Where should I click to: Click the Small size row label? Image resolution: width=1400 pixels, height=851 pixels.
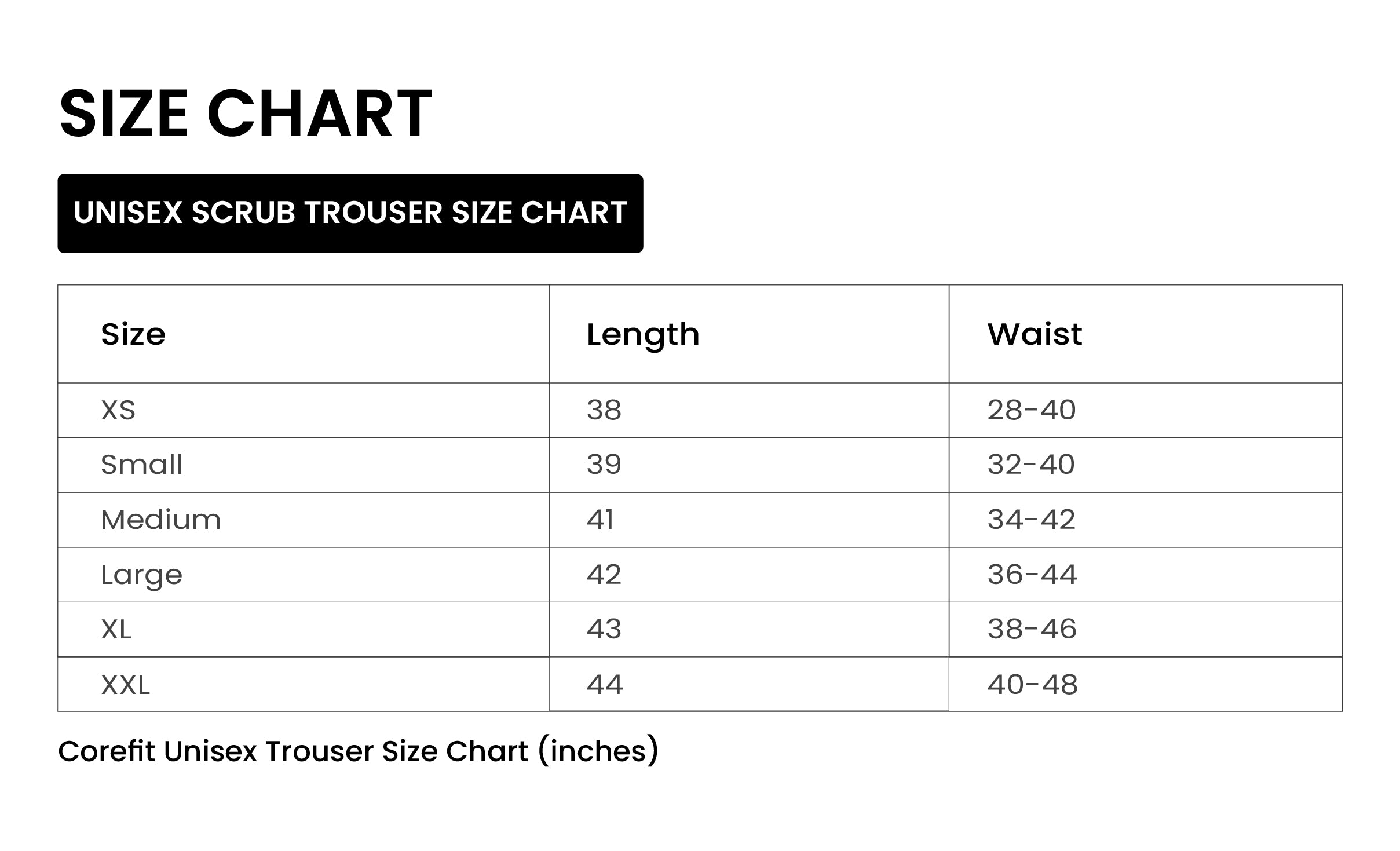coord(141,465)
